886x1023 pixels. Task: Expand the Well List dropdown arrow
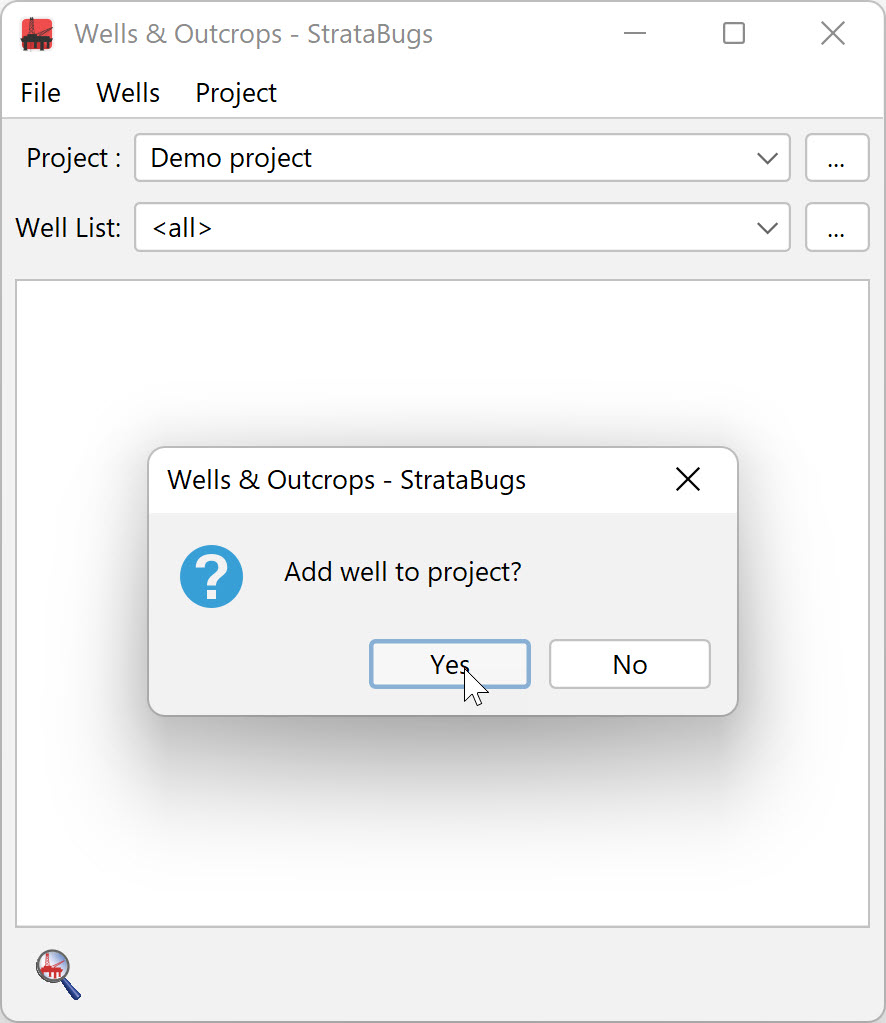767,227
